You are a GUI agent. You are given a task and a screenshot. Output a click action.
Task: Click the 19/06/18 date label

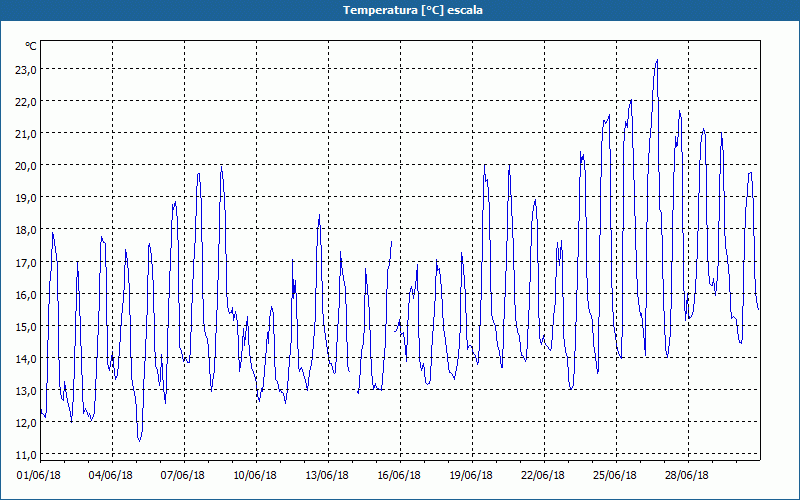pos(471,476)
